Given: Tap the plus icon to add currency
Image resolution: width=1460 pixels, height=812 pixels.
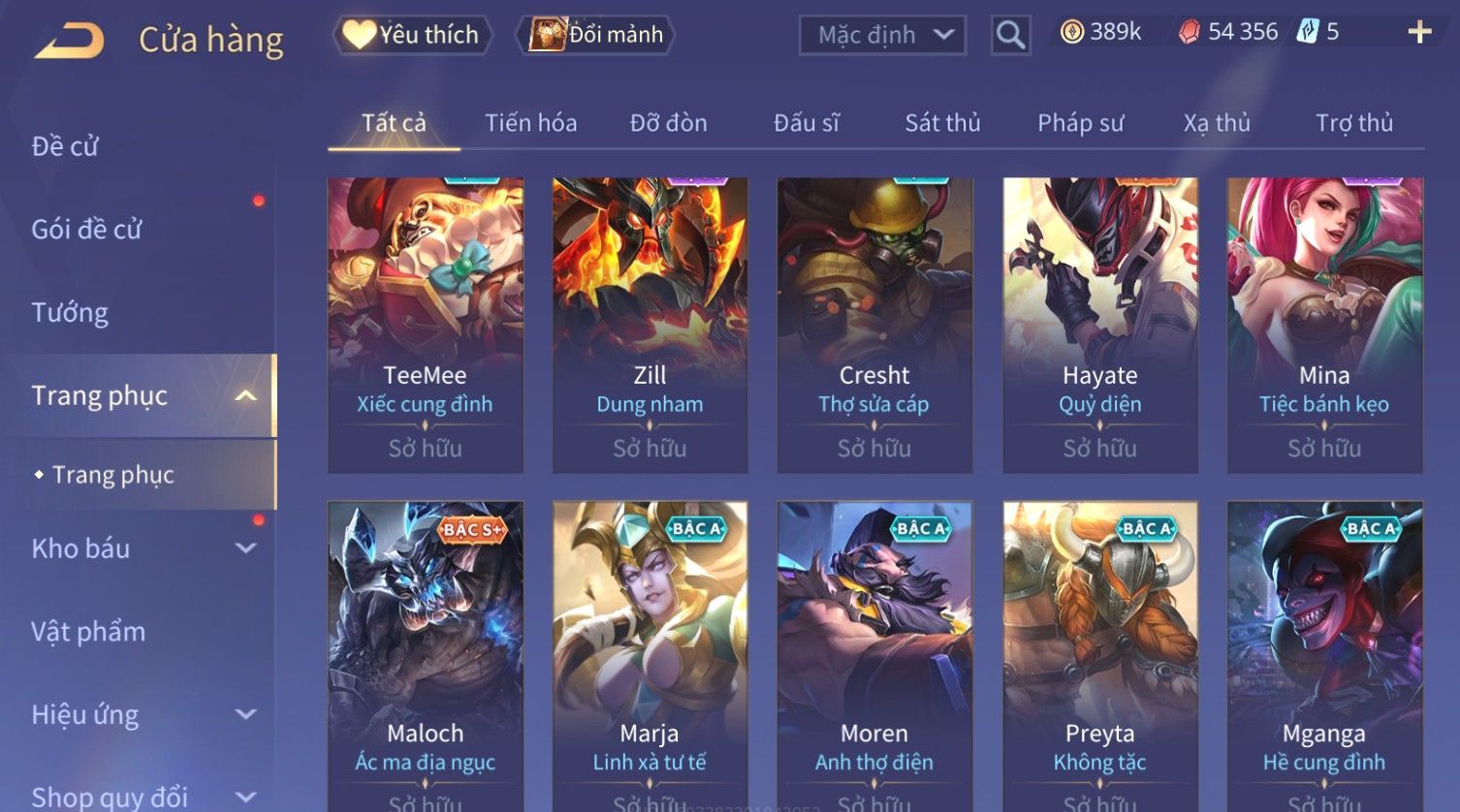Looking at the screenshot, I should tap(1419, 33).
